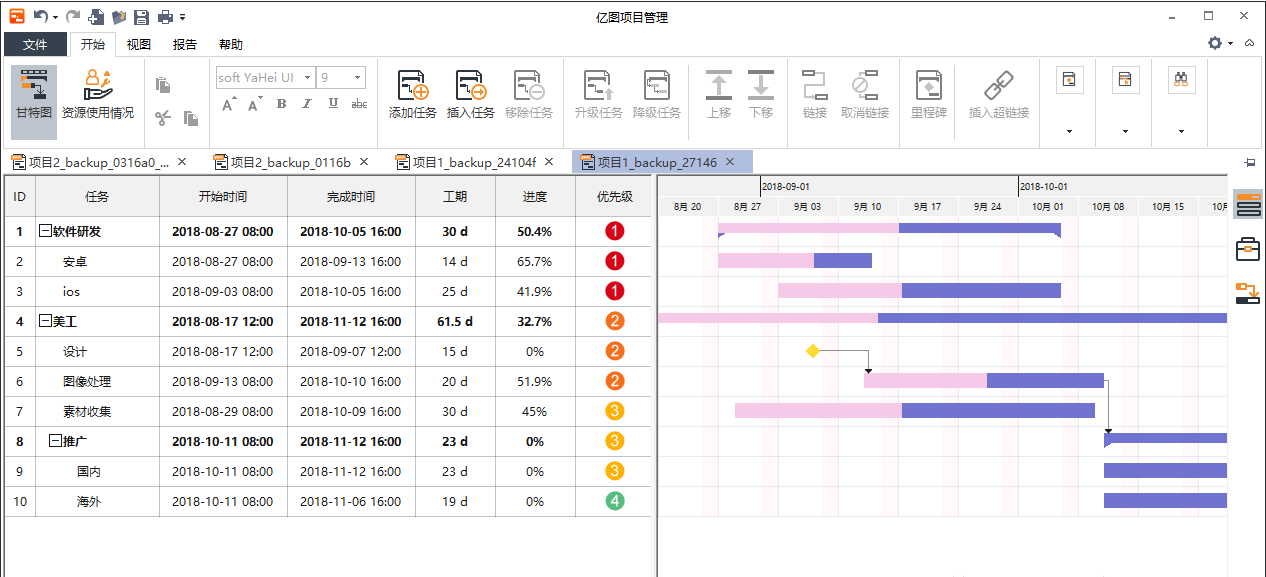Click the save icon in quick access toolbar
This screenshot has height=577, width=1266.
tap(141, 17)
